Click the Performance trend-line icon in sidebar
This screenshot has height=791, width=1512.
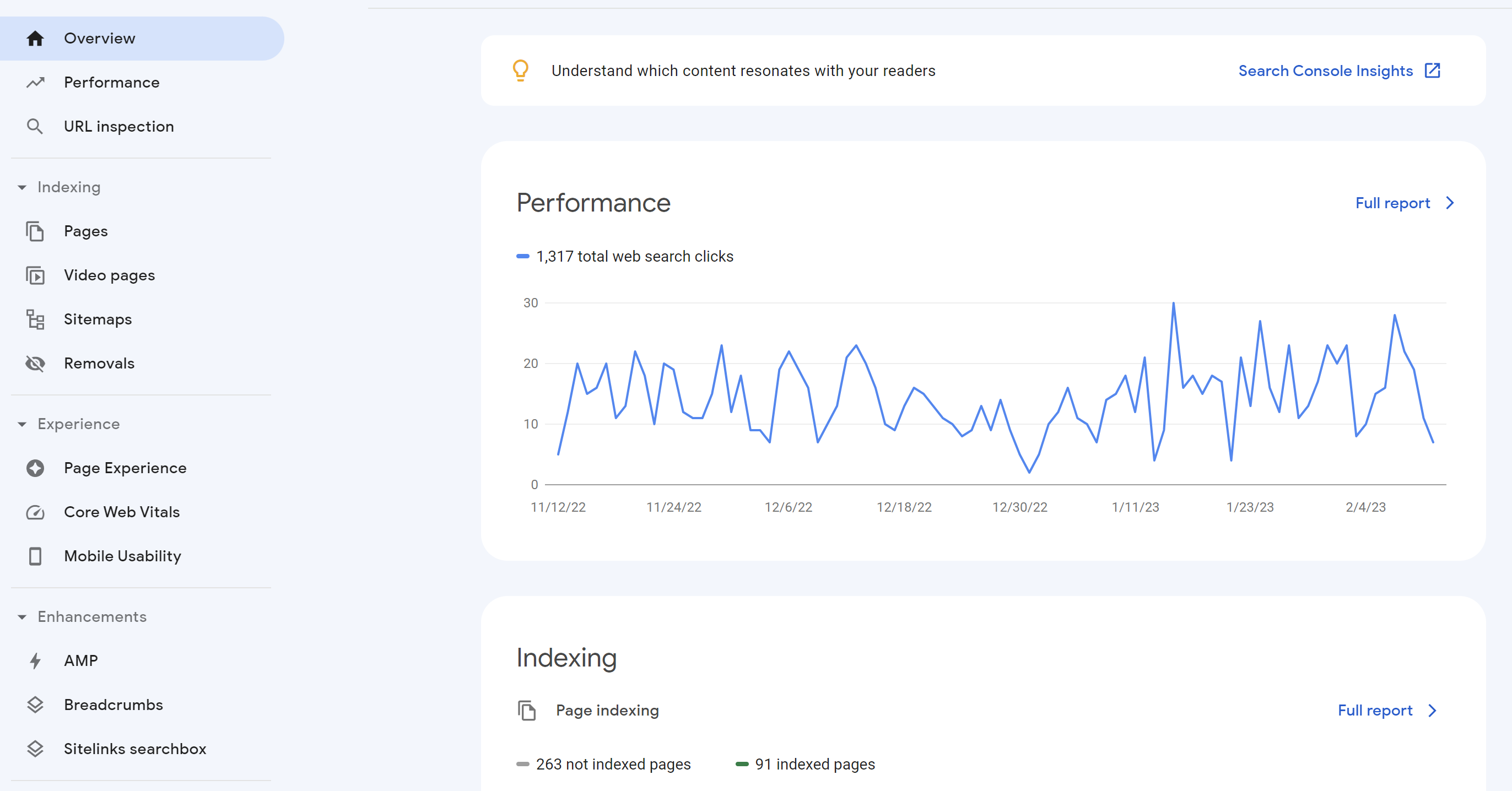35,82
